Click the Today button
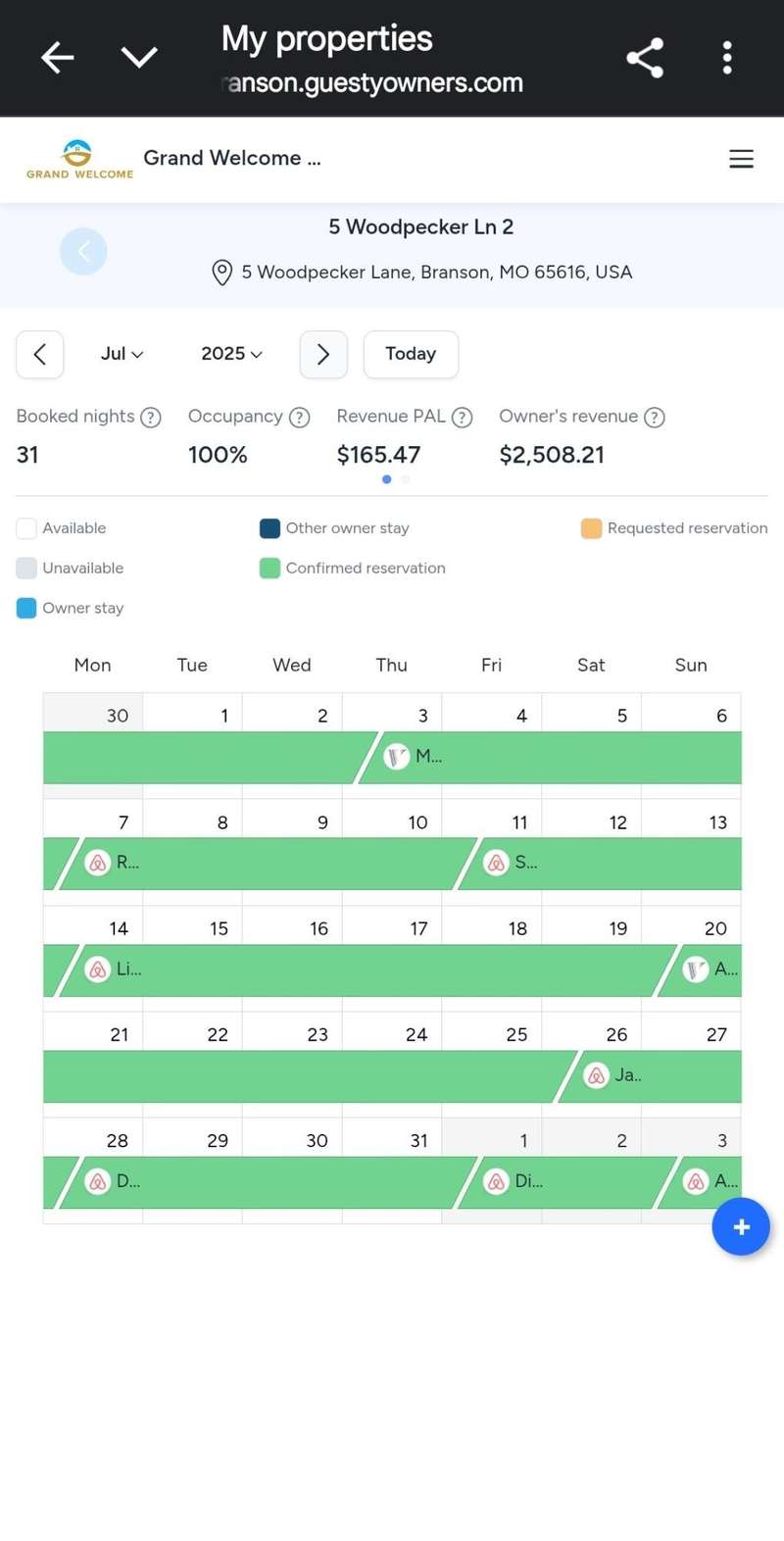 [x=411, y=354]
